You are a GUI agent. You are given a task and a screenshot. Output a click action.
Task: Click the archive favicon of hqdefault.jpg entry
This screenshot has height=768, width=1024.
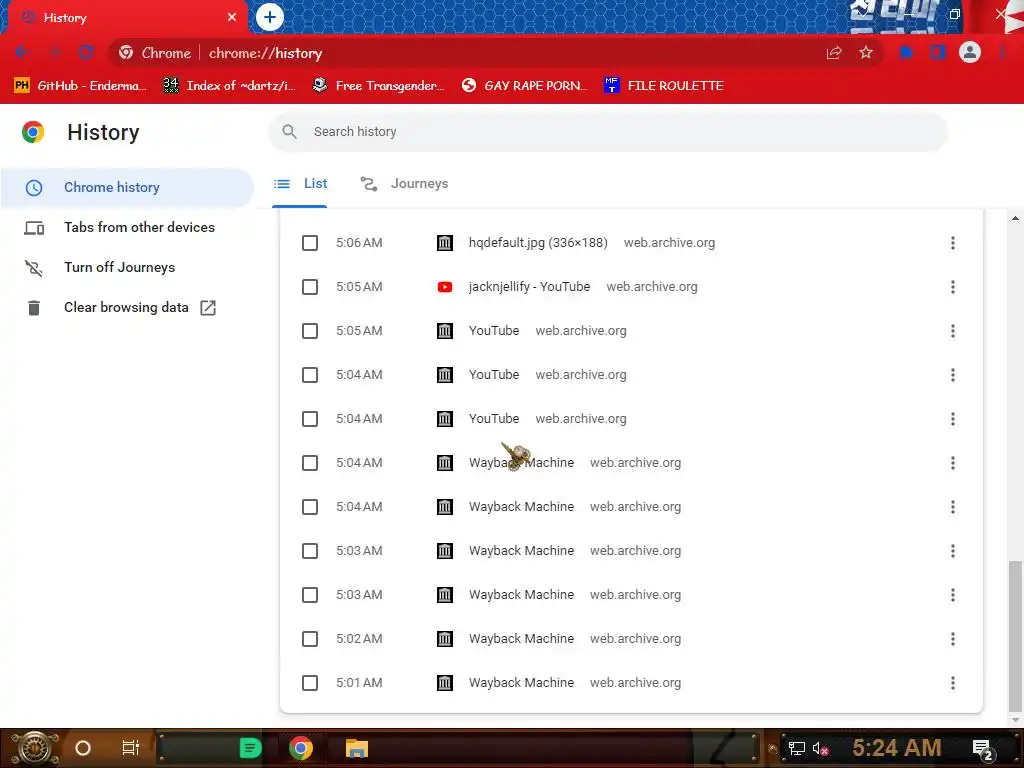[x=445, y=243]
